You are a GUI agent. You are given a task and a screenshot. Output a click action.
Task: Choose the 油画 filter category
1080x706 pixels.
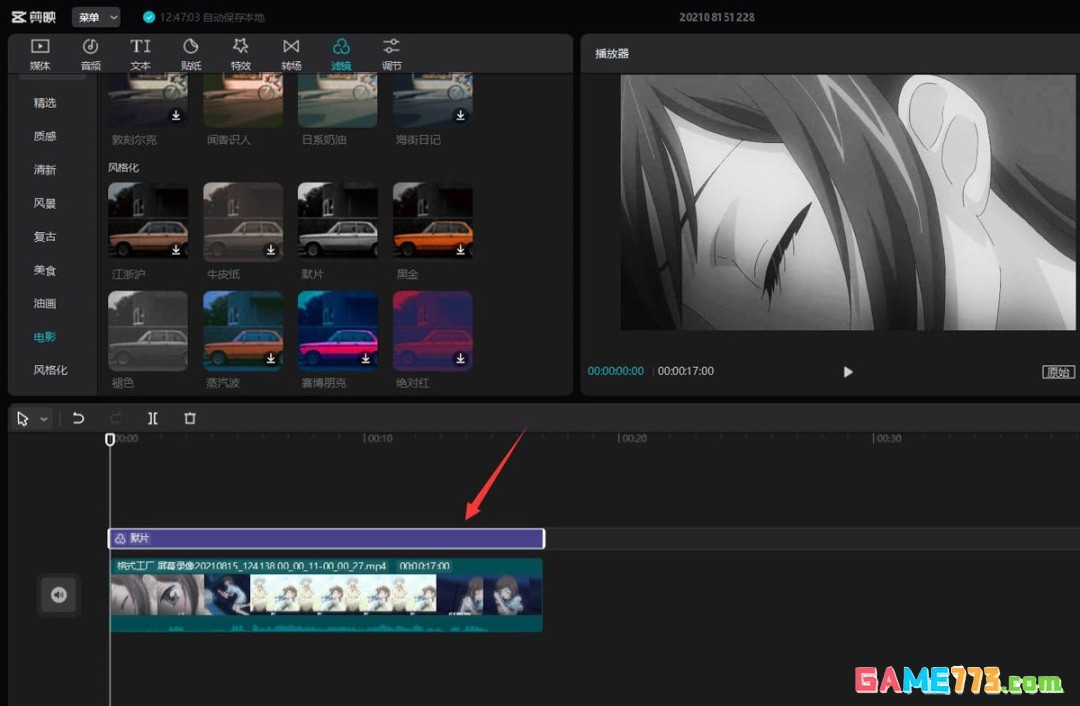tap(45, 303)
